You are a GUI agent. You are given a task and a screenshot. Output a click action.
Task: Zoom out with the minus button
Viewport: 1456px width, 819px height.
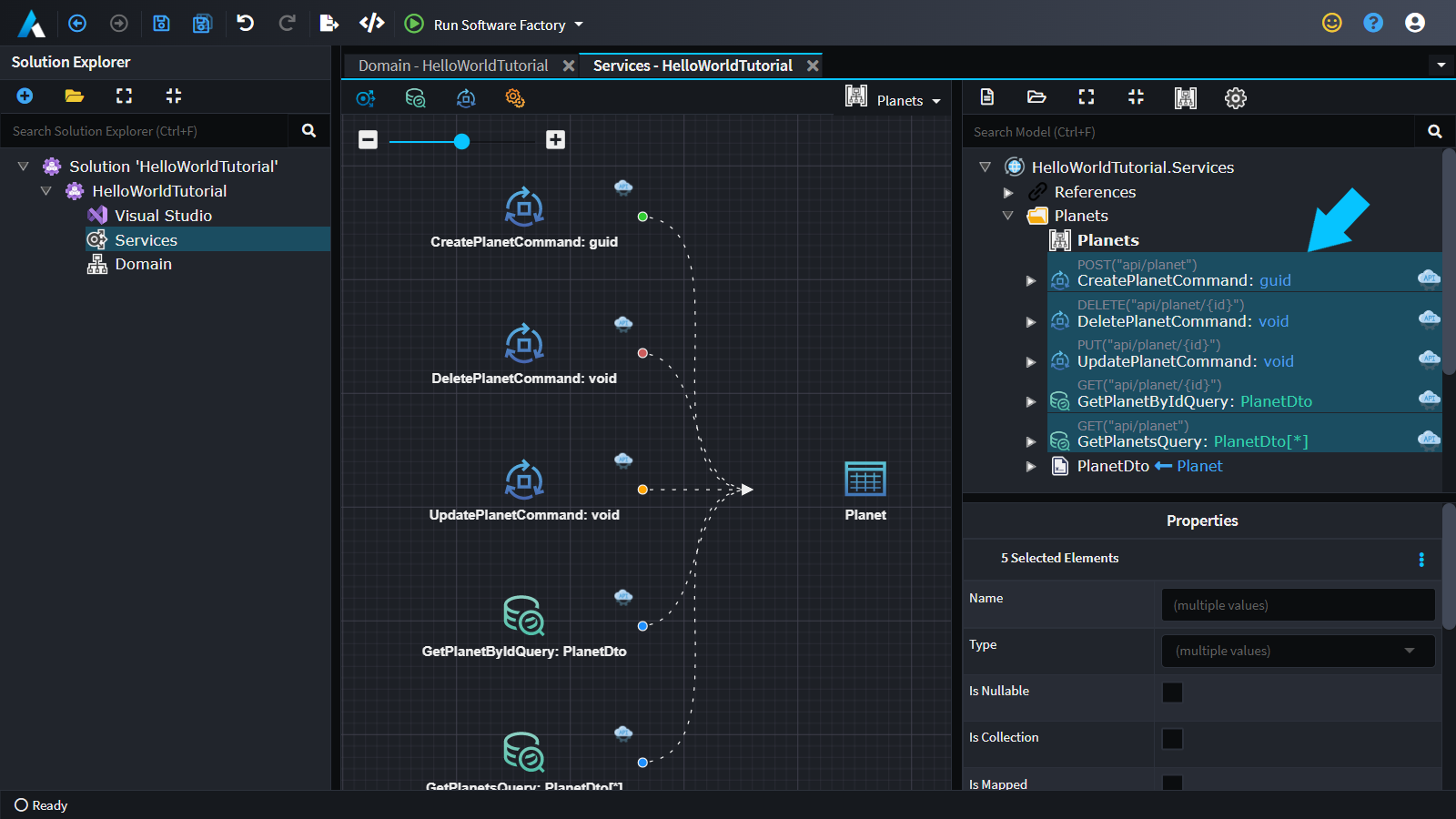[368, 139]
